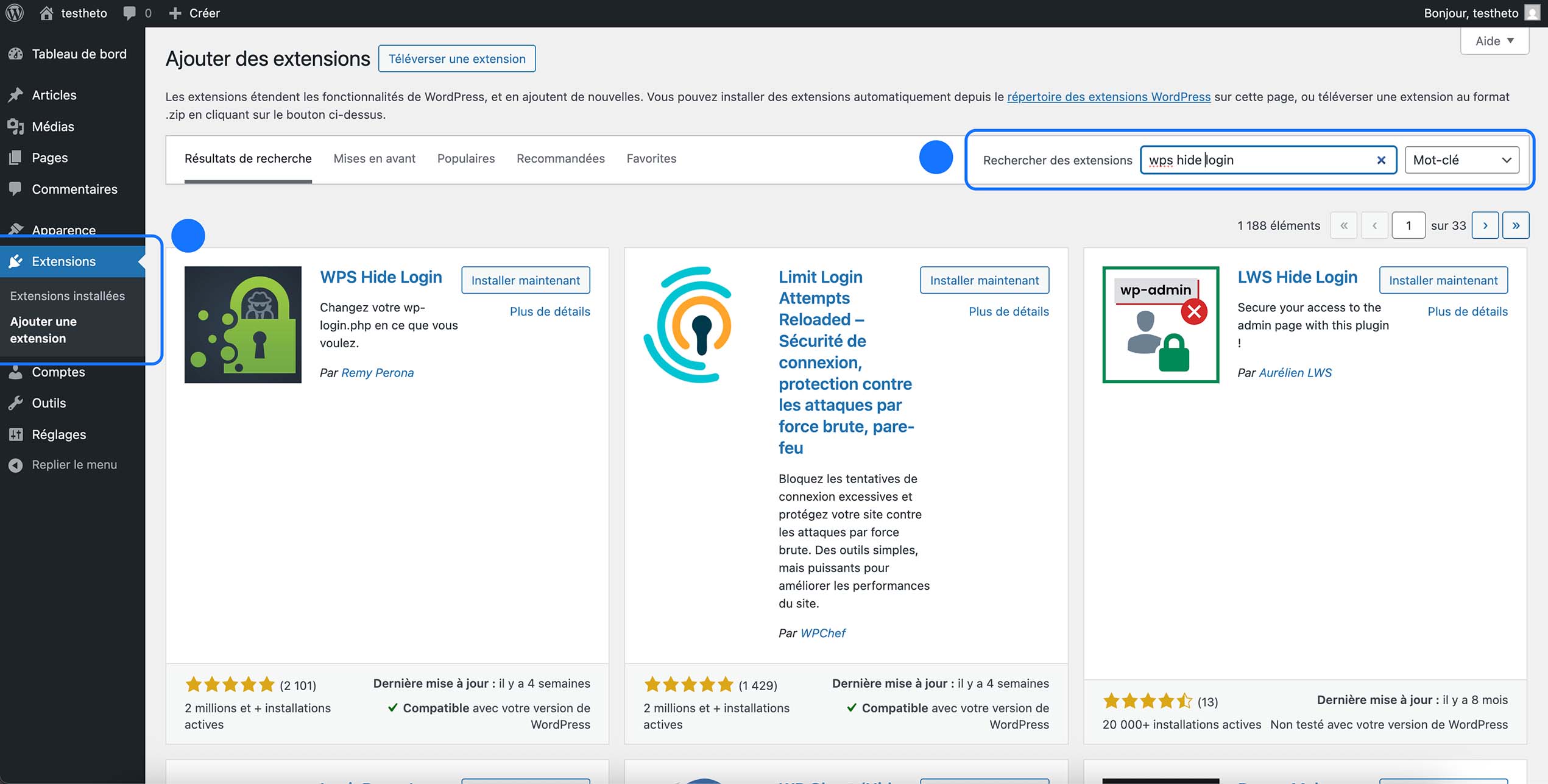Click the page number input field
The image size is (1548, 784).
(1408, 225)
